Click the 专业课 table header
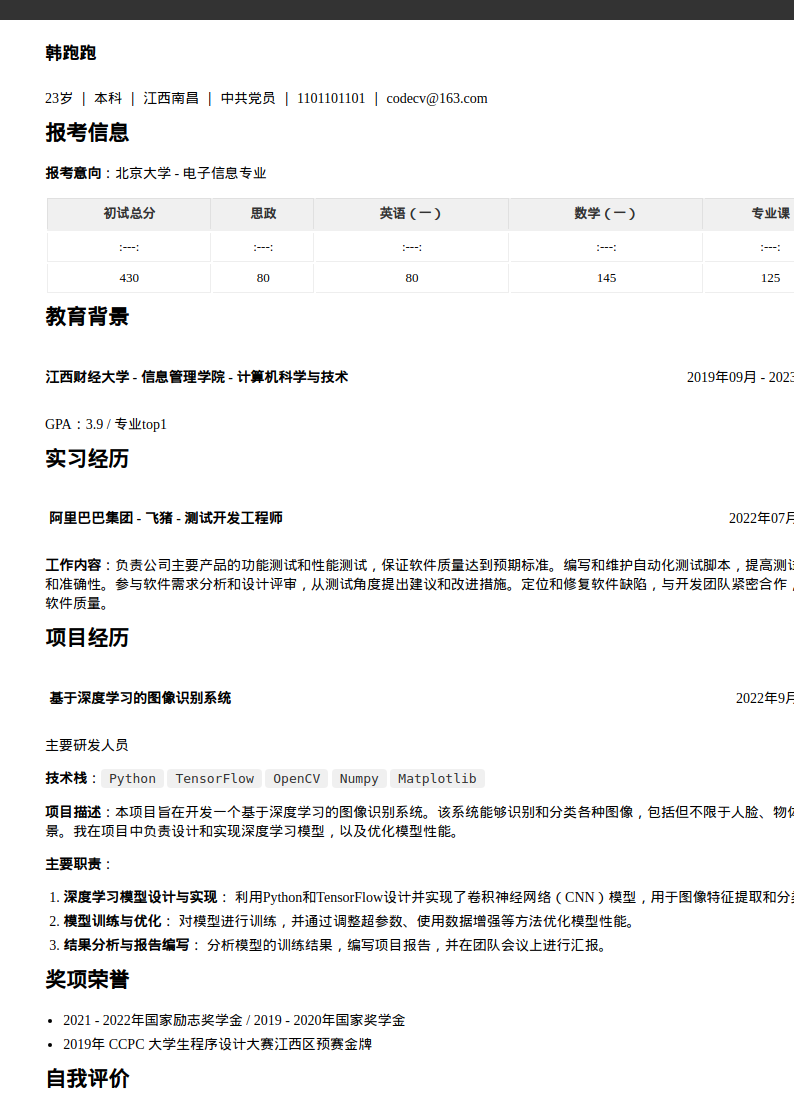794x1100 pixels. tap(770, 213)
